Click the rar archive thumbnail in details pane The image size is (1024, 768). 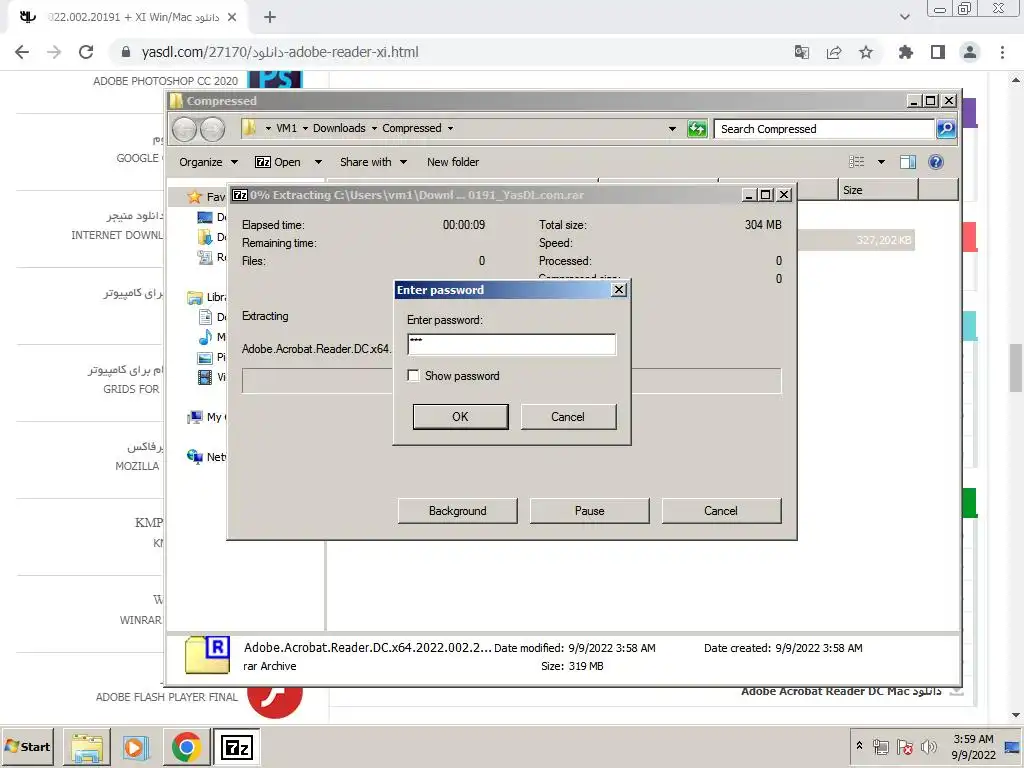point(207,655)
